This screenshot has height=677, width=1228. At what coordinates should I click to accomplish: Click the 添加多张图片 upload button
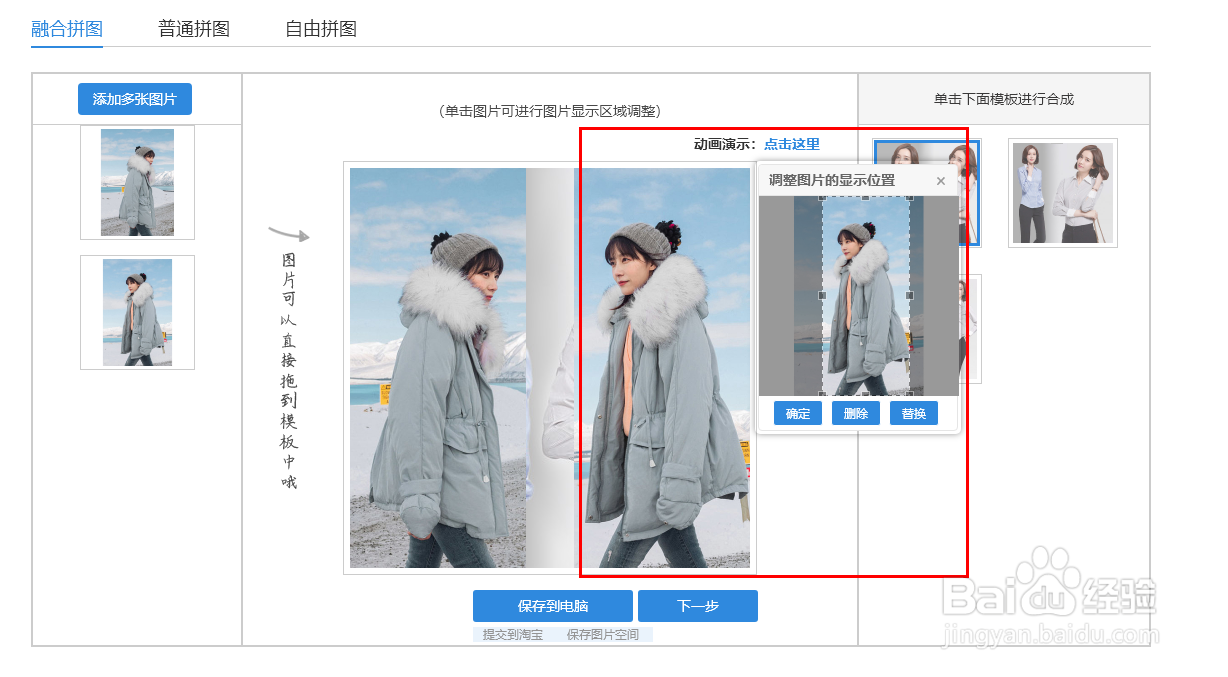pyautogui.click(x=135, y=98)
